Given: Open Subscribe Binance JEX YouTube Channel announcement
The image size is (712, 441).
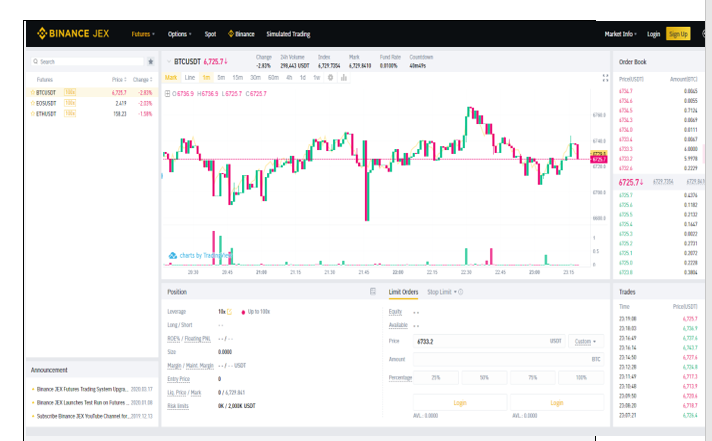Looking at the screenshot, I should tap(83, 416).
